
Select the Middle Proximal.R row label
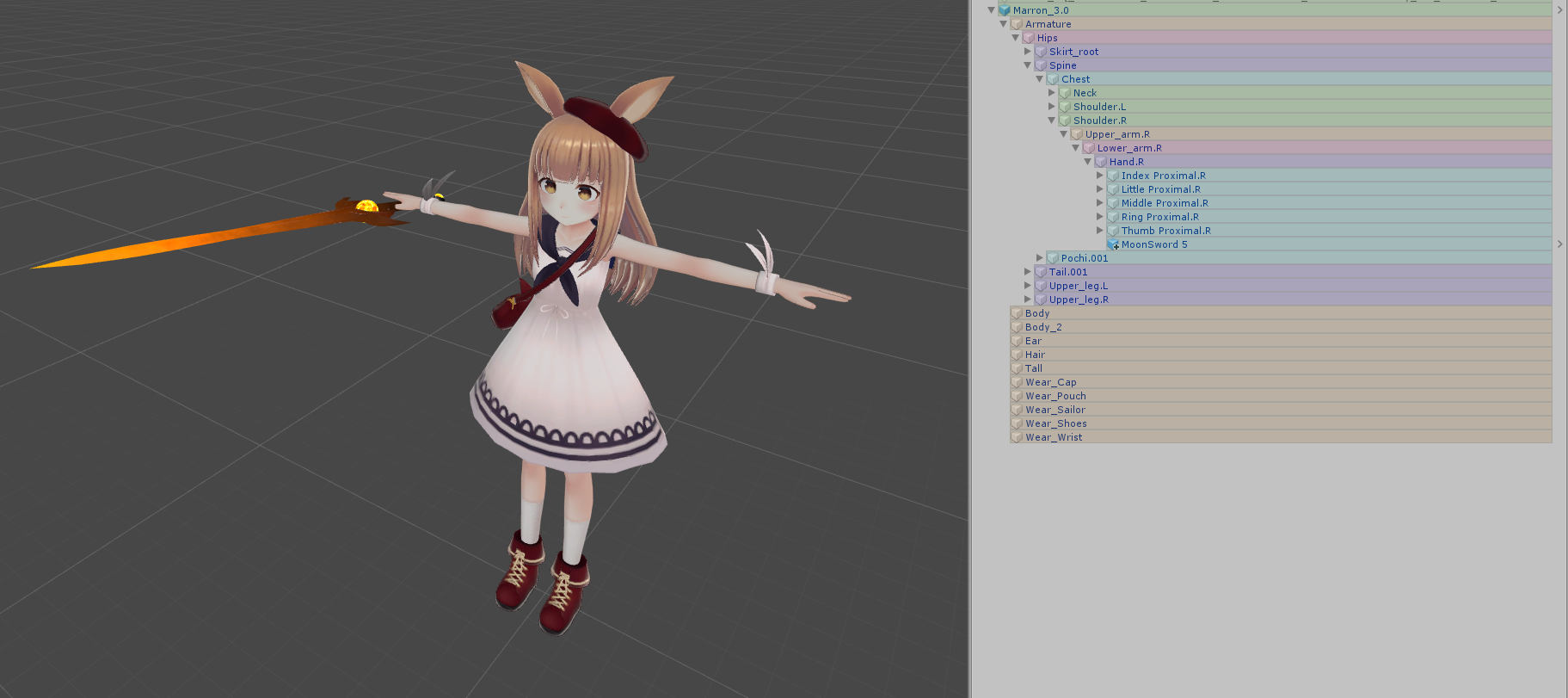pyautogui.click(x=1165, y=203)
